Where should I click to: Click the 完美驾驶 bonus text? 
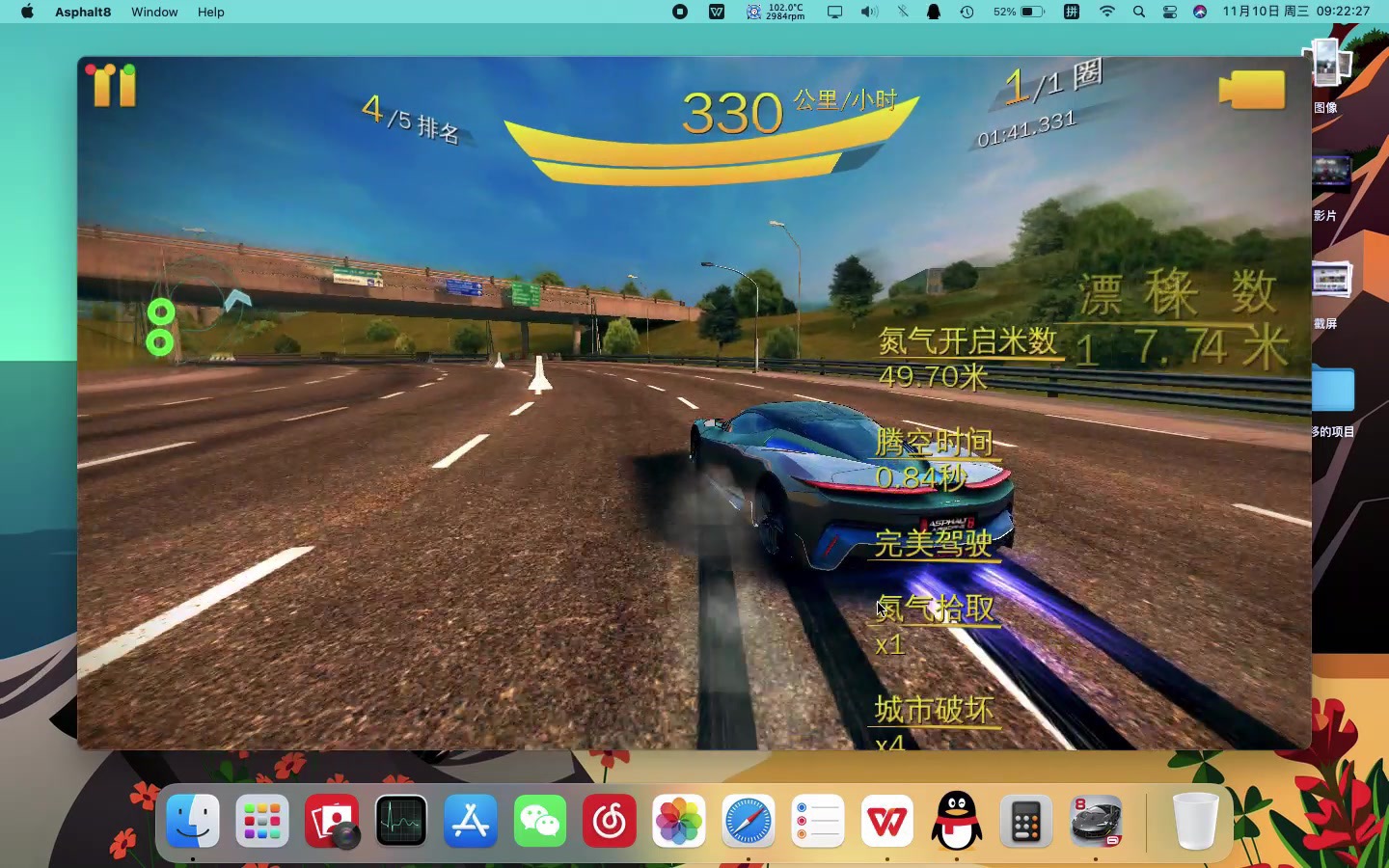[x=934, y=543]
